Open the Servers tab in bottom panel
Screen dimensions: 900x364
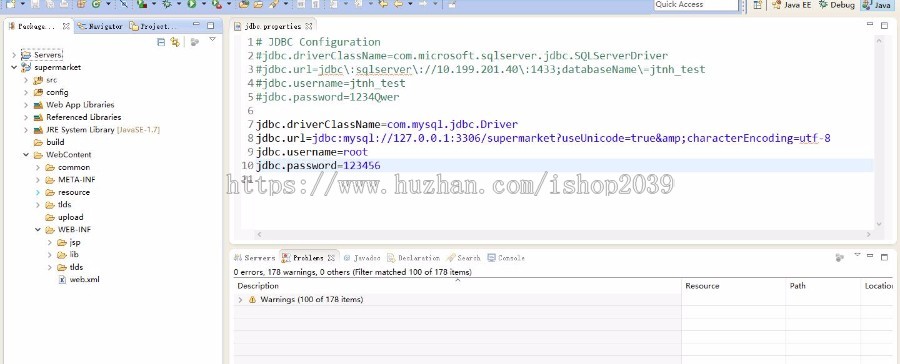255,258
